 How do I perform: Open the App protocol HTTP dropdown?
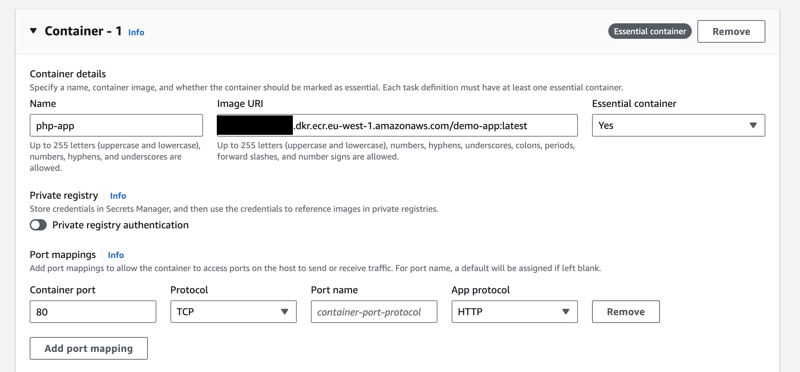click(x=514, y=312)
